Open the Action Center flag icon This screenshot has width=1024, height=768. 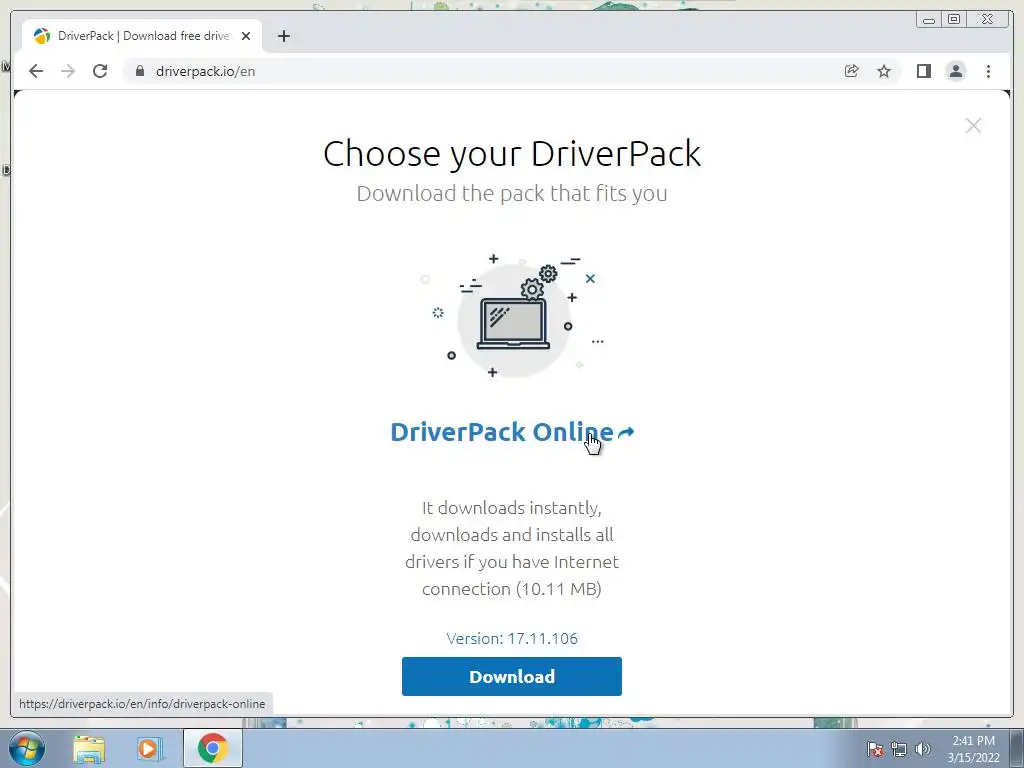(x=875, y=749)
